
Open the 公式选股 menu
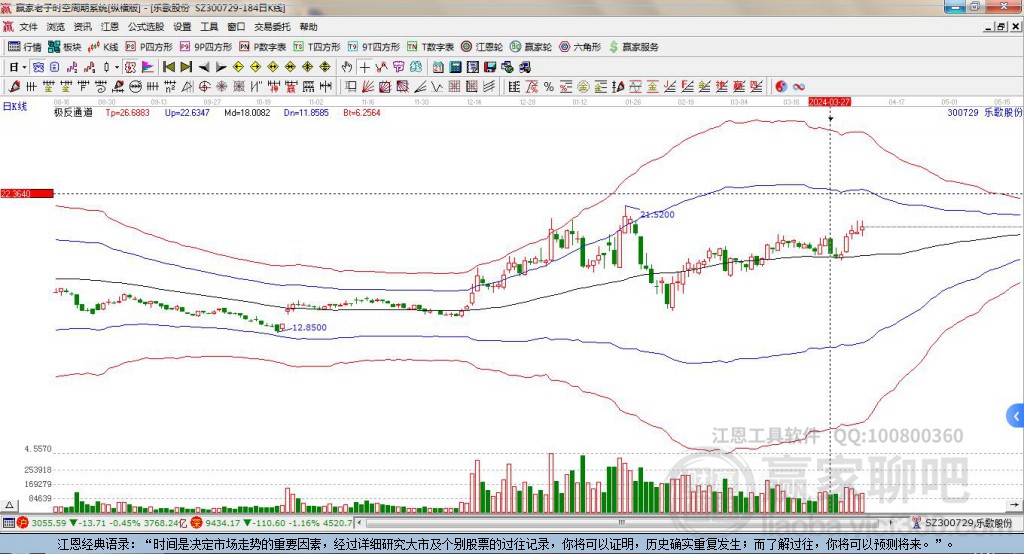(x=146, y=27)
